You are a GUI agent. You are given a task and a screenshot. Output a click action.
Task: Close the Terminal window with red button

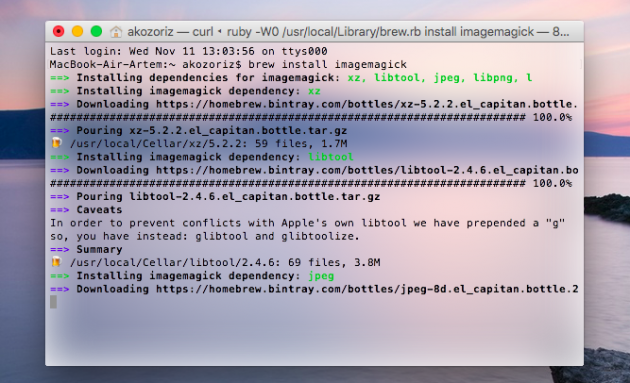pos(59,31)
